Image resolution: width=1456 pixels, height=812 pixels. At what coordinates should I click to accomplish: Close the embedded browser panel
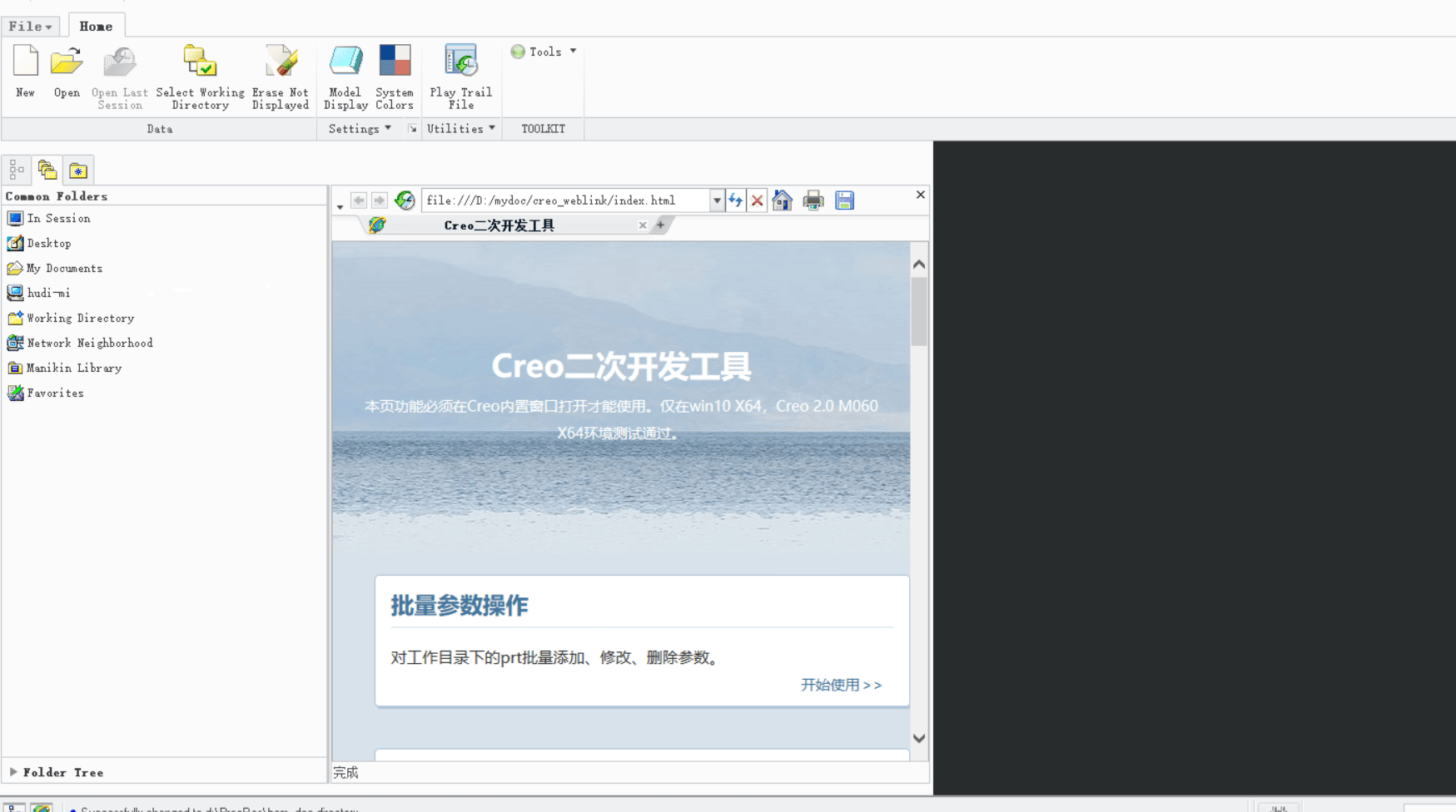[920, 195]
